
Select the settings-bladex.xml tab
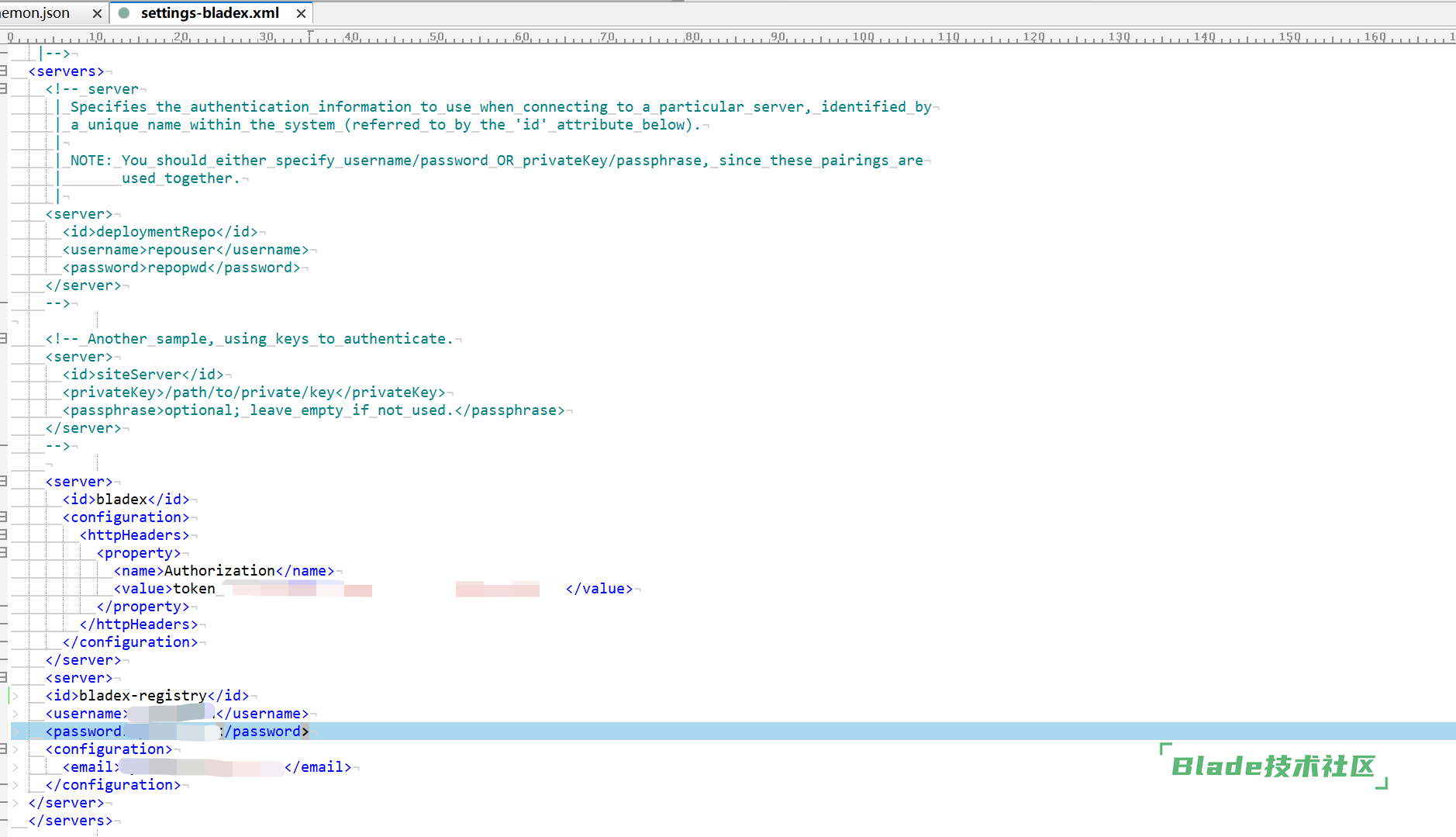[209, 13]
